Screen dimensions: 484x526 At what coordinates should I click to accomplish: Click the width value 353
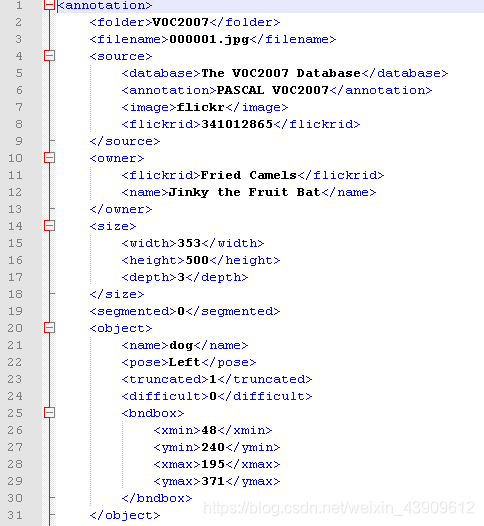(x=189, y=243)
